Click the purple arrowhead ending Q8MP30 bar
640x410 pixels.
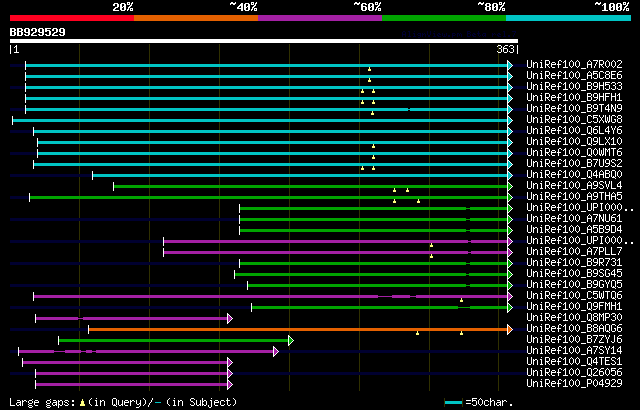[230, 319]
